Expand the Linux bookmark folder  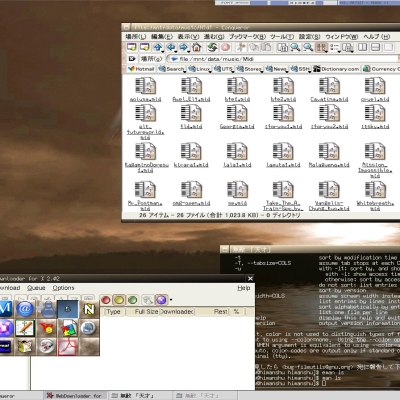coord(200,69)
